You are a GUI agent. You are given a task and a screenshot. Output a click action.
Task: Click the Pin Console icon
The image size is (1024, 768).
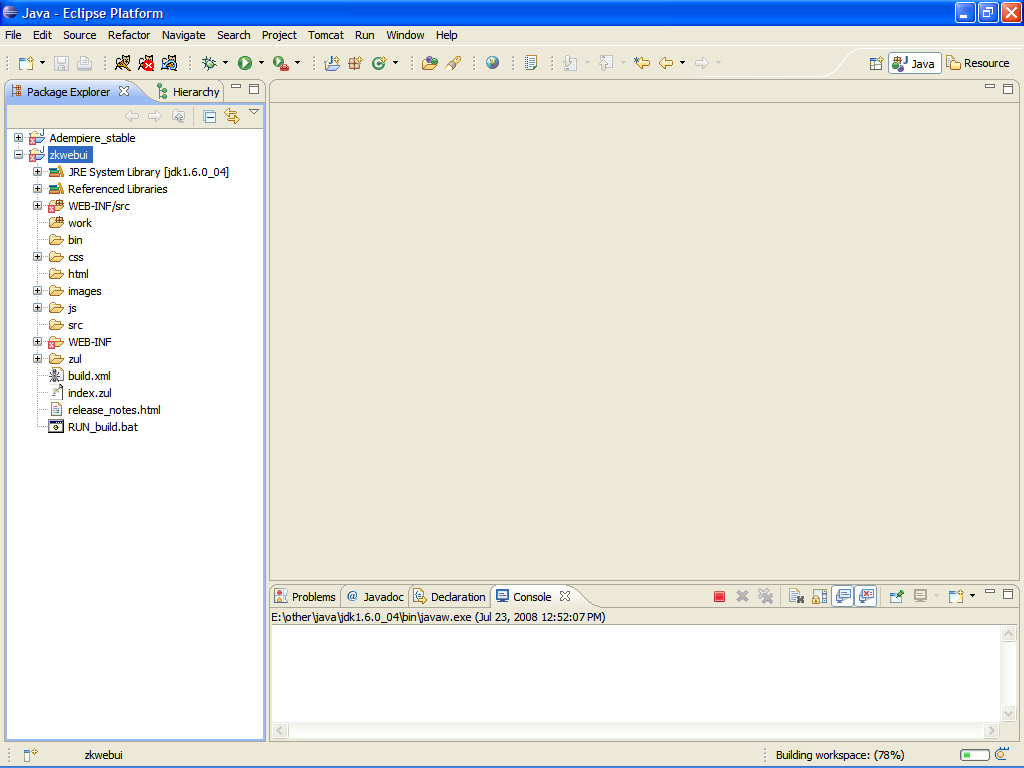click(897, 596)
